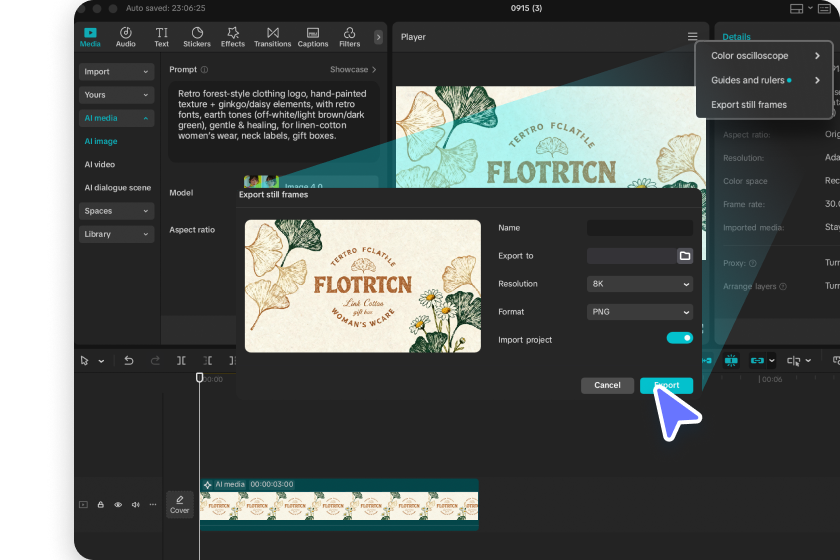Viewport: 840px width, 560px height.
Task: Open the Format PNG dropdown
Action: tap(640, 312)
